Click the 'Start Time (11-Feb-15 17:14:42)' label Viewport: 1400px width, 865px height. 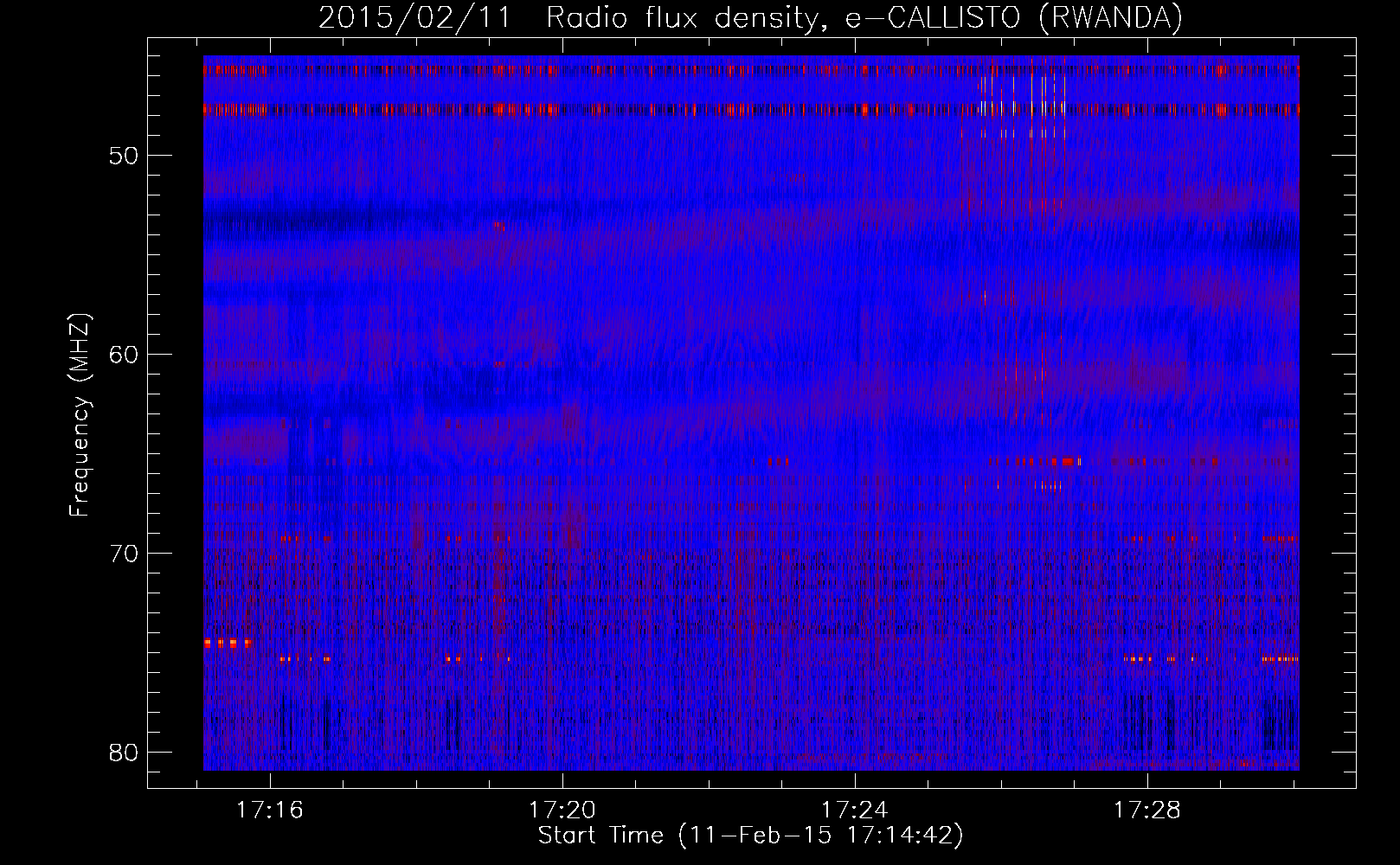click(750, 836)
